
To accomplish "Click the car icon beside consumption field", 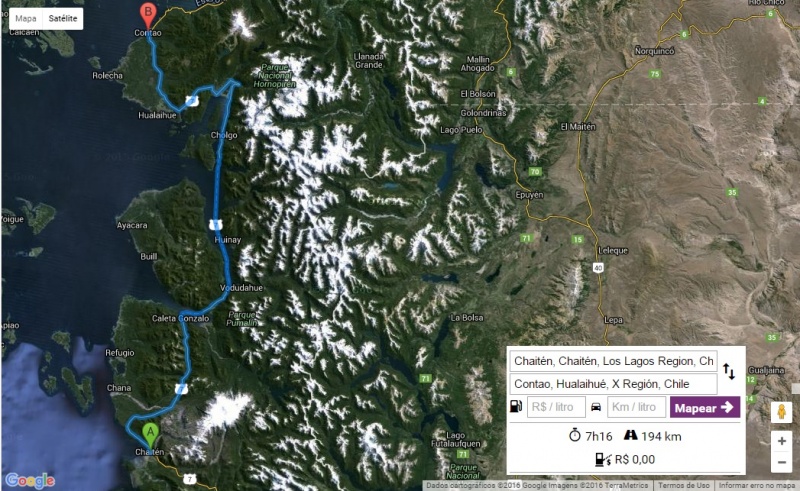I will pos(596,407).
